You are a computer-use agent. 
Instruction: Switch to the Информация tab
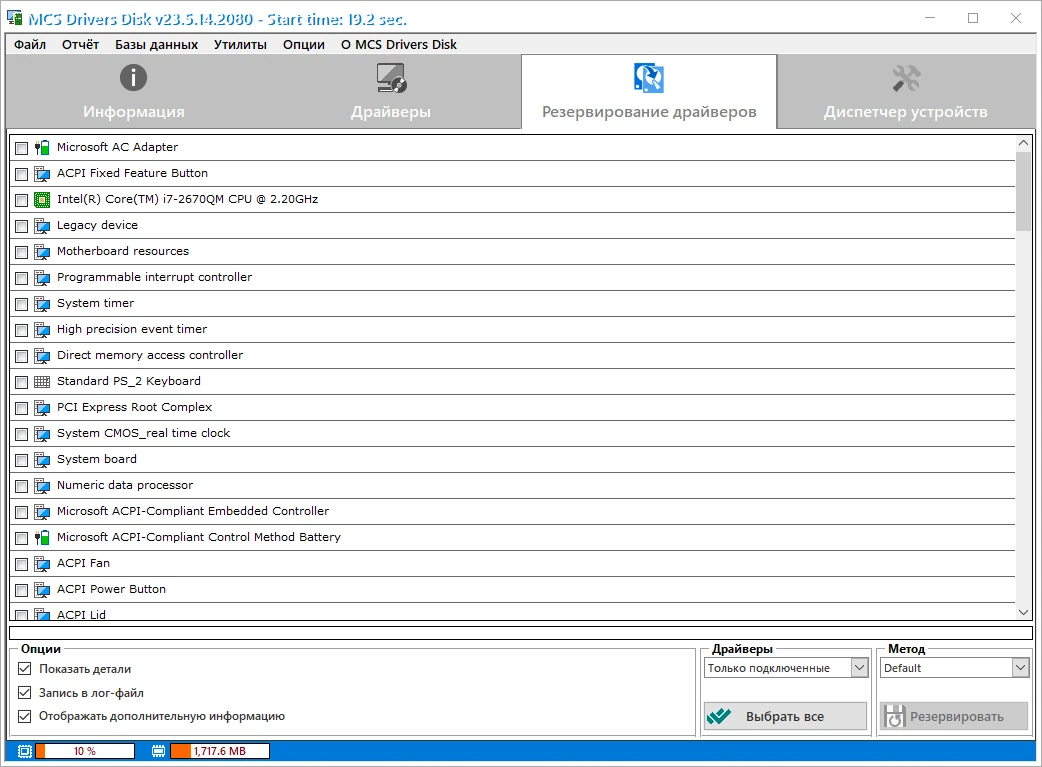point(134,92)
